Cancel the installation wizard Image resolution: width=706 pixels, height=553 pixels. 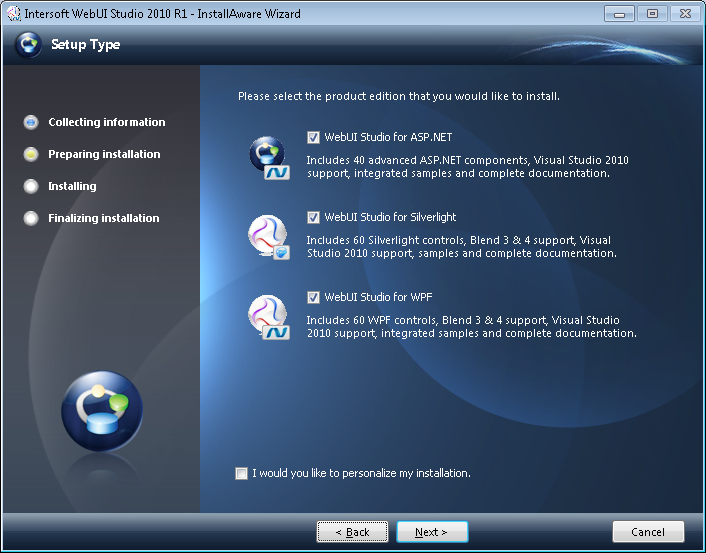tap(648, 532)
